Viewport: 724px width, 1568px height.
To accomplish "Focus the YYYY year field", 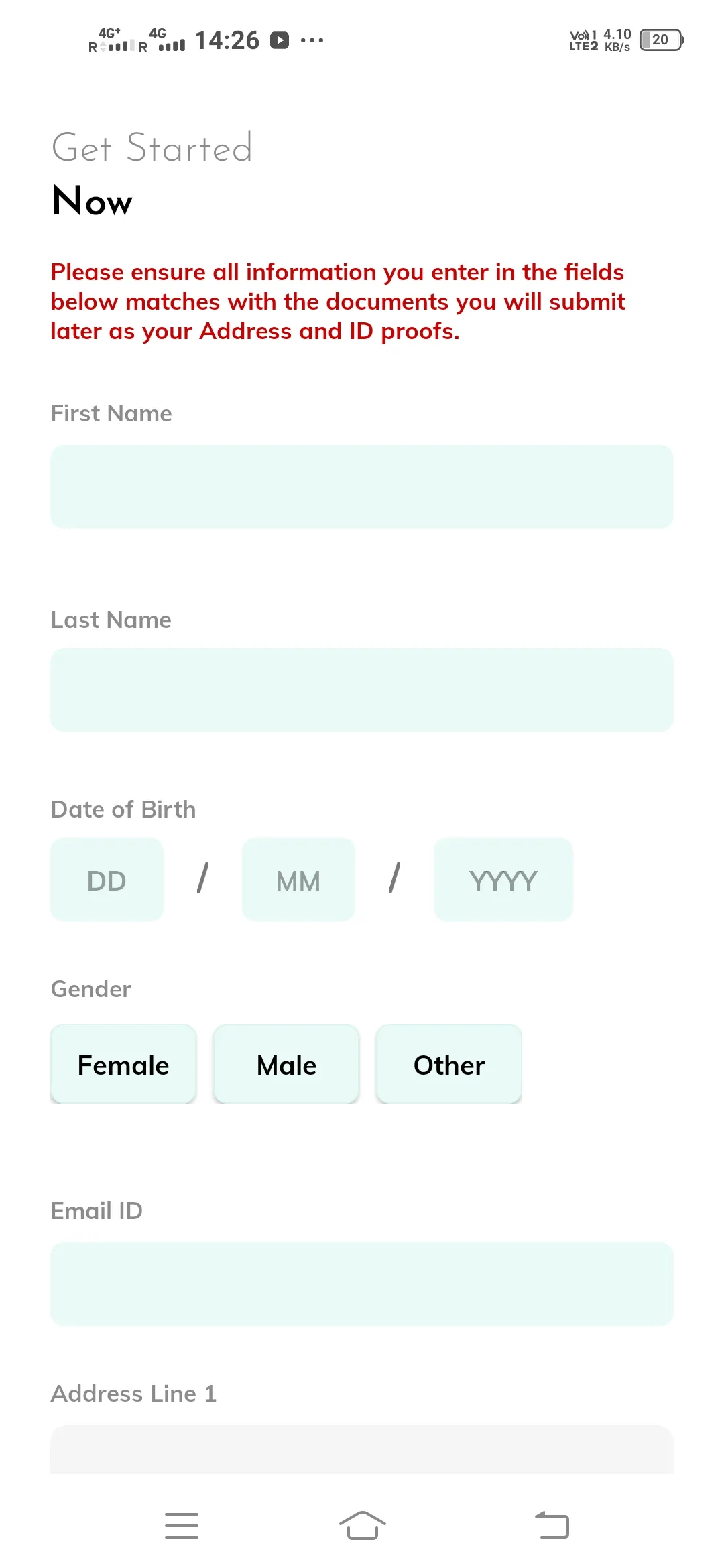I will tap(503, 880).
